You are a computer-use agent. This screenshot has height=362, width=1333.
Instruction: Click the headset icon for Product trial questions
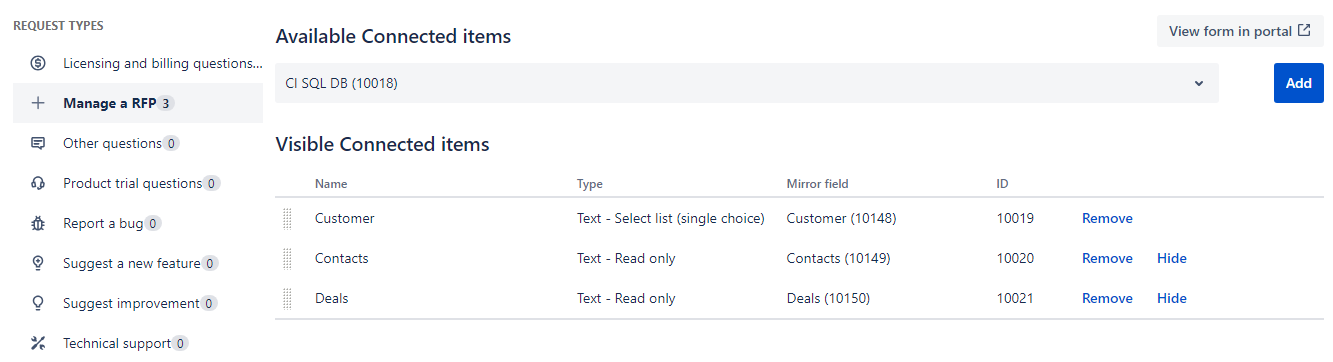coord(38,183)
